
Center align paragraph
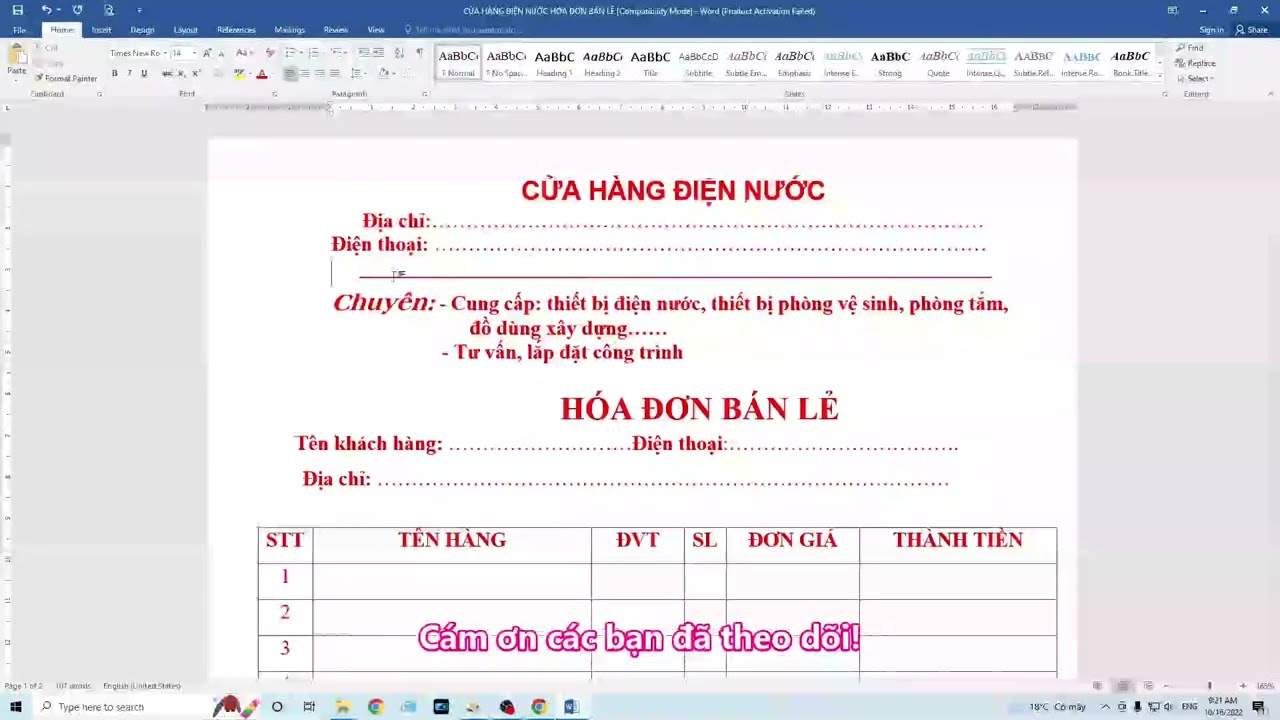click(x=305, y=73)
